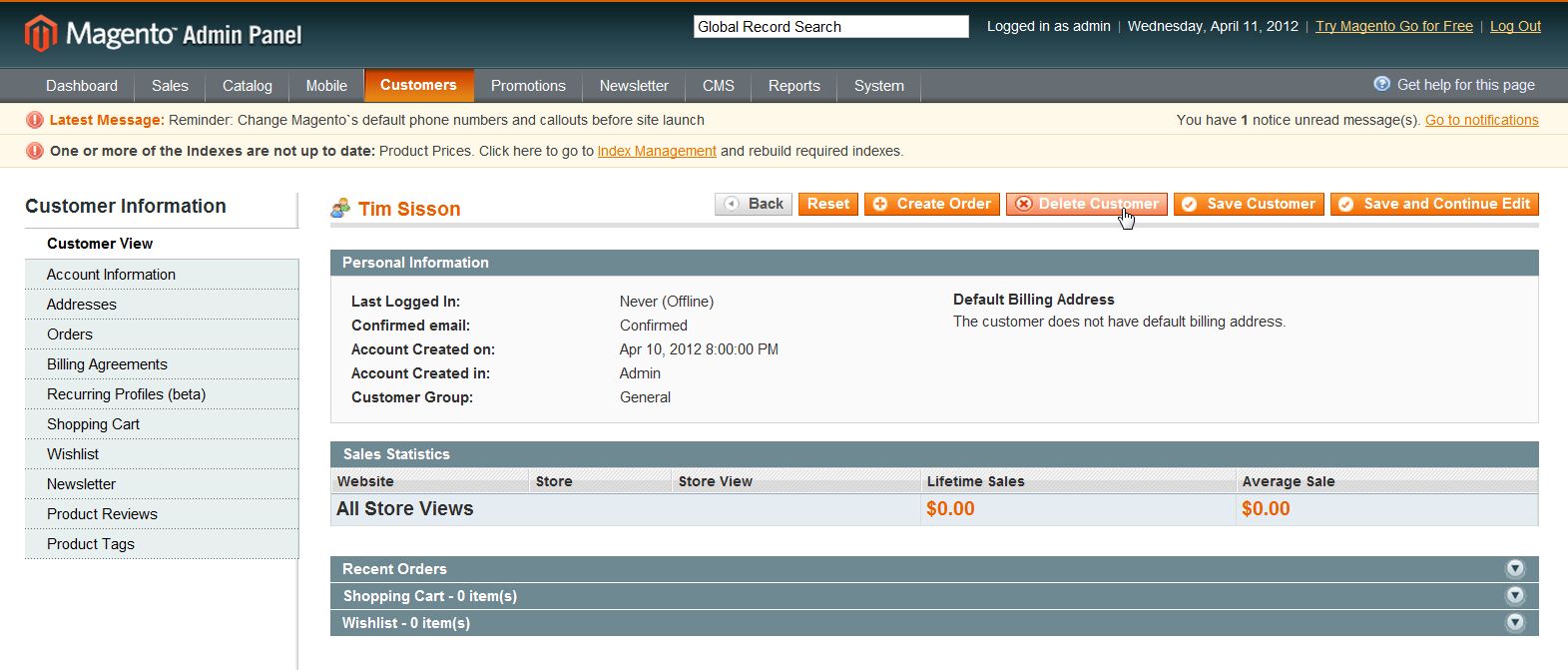This screenshot has width=1568, height=670.
Task: Expand the Recent Orders section
Action: tap(1515, 569)
